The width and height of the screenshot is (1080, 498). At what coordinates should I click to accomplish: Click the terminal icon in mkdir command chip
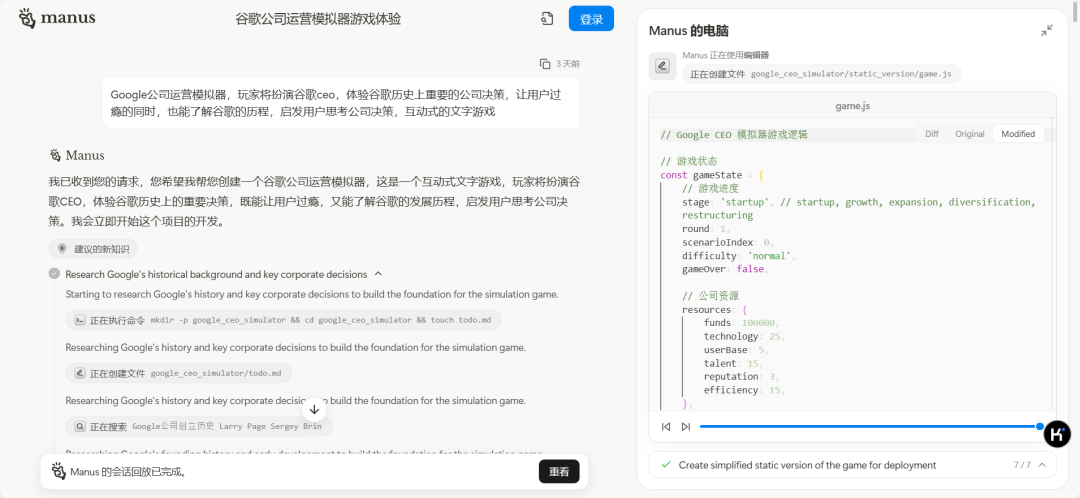(x=79, y=320)
